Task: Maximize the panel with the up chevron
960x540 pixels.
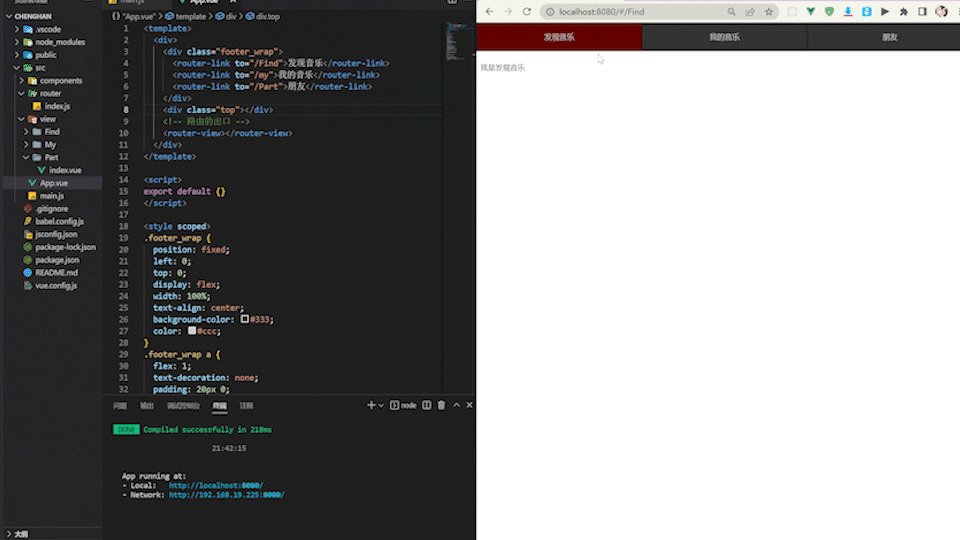Action: click(456, 405)
